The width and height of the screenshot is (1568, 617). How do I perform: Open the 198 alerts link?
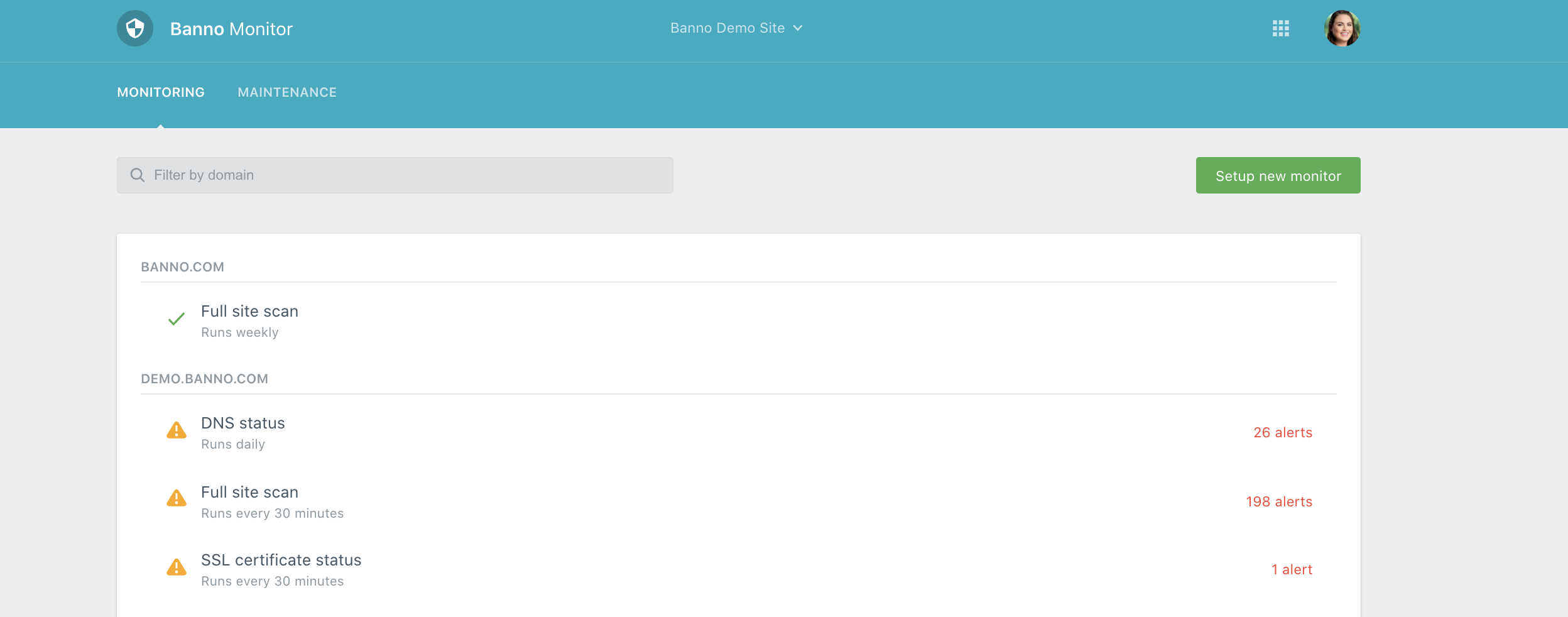pos(1279,501)
